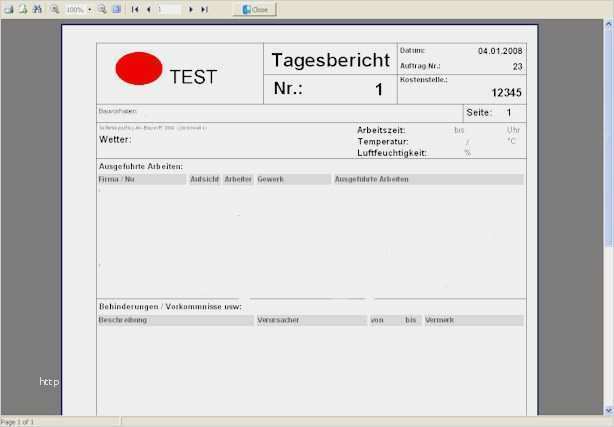Open the page setup icon
This screenshot has width=614, height=427.
(x=23, y=9)
